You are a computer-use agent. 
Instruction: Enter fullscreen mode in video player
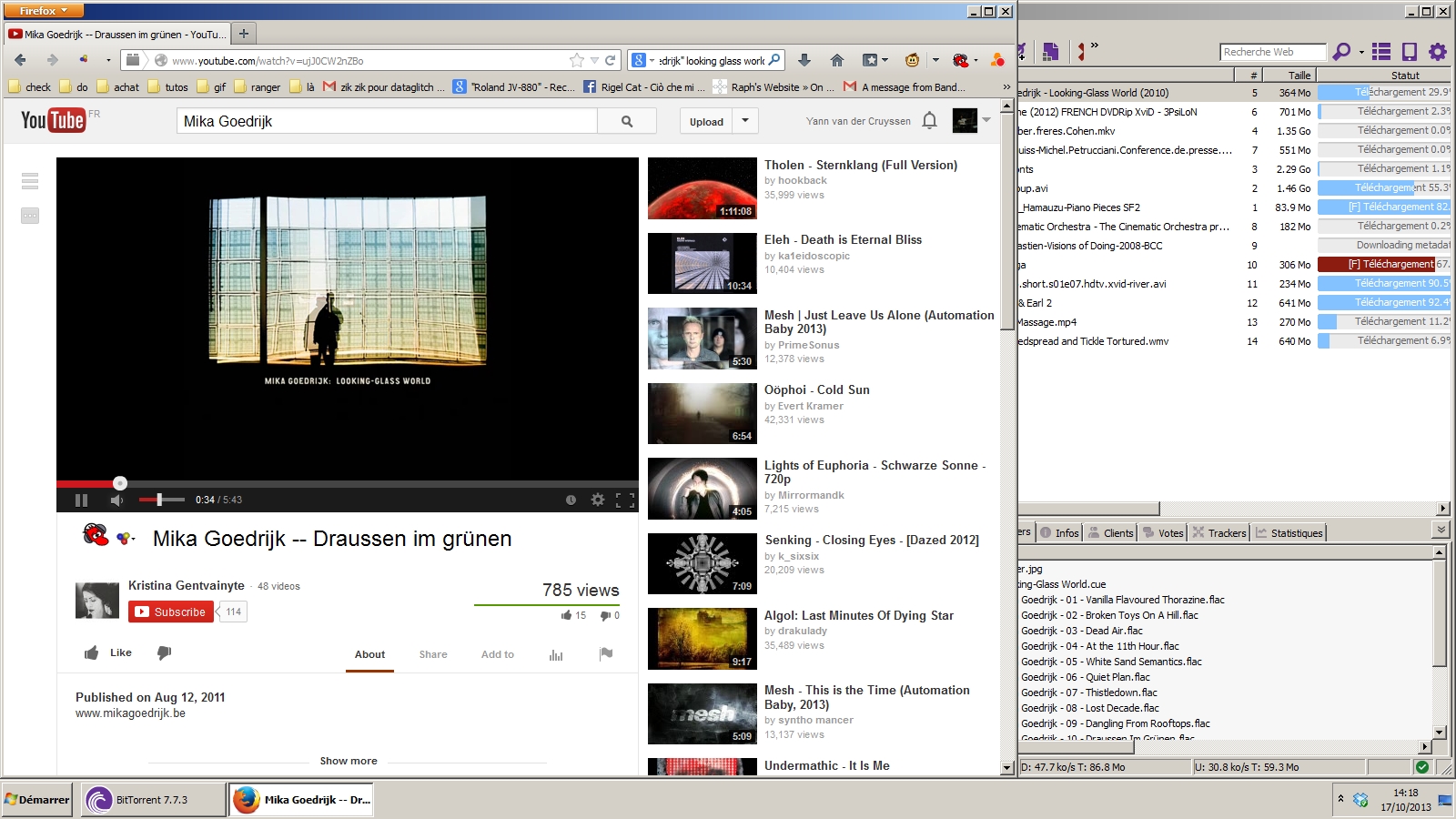(625, 500)
